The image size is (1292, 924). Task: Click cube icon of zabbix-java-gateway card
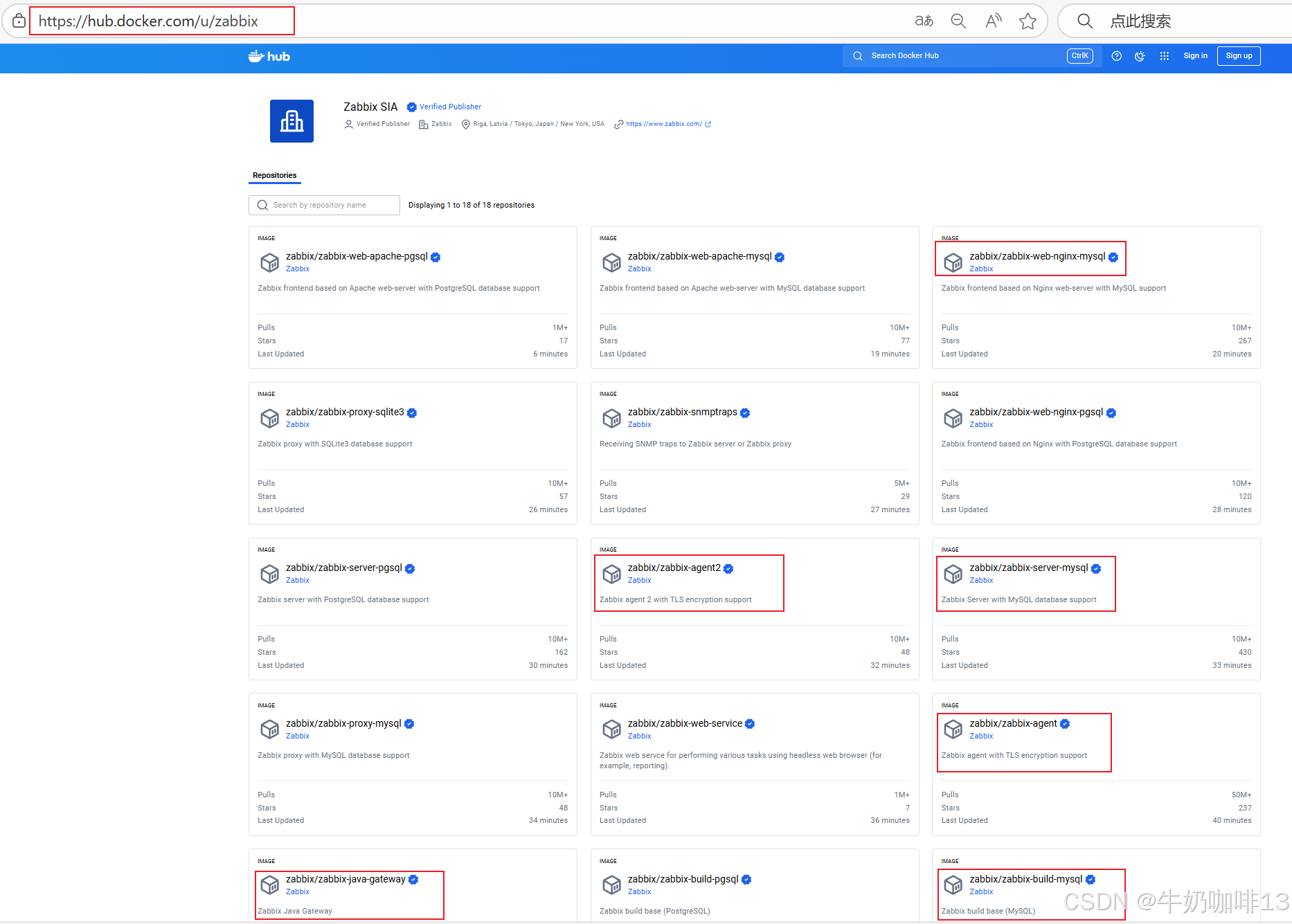pyautogui.click(x=269, y=885)
